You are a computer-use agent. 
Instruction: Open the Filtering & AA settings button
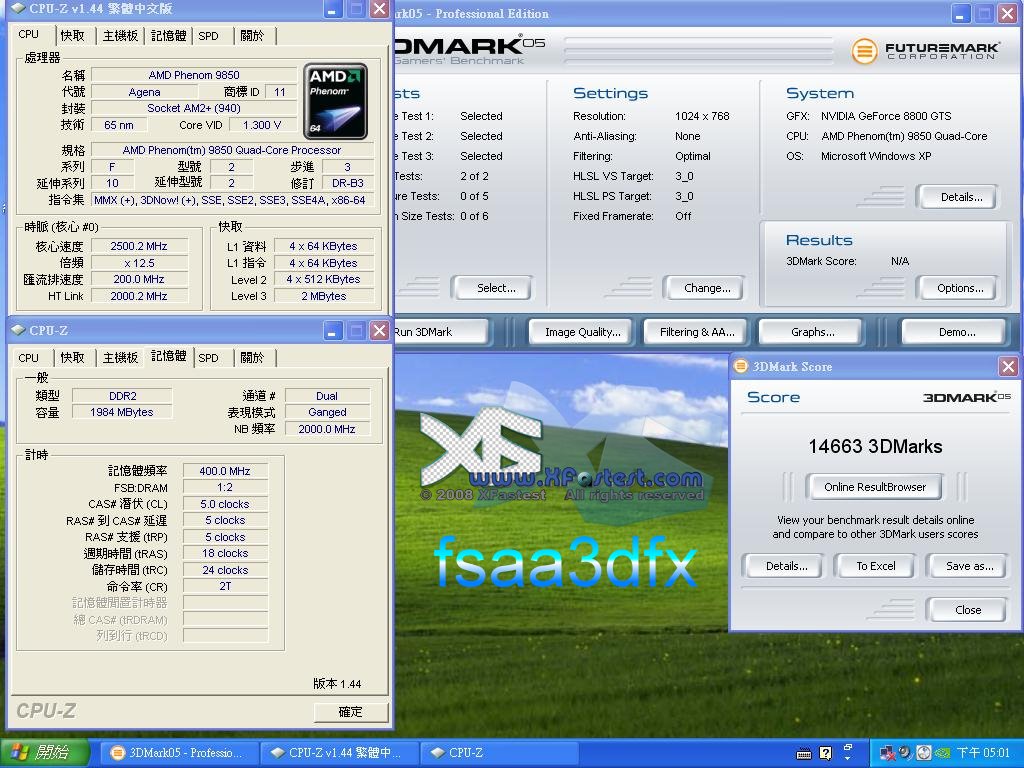(697, 332)
